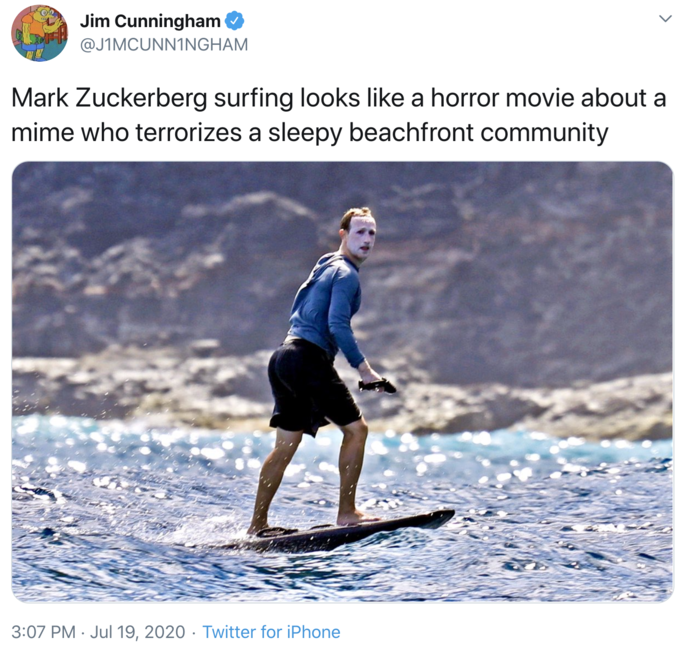Open Jim Cunningham's profile avatar

(x=39, y=33)
